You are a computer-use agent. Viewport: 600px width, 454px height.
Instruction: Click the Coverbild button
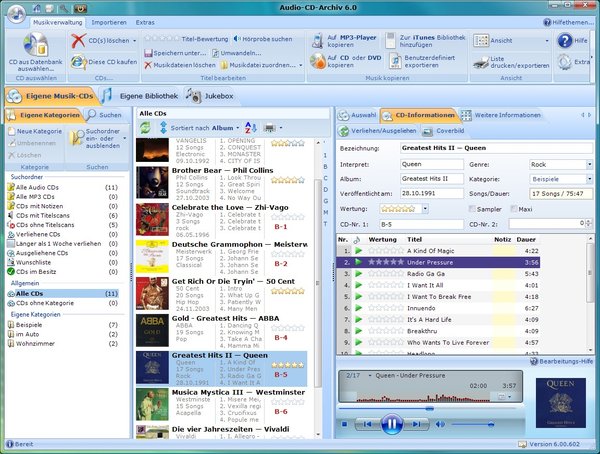tap(443, 131)
